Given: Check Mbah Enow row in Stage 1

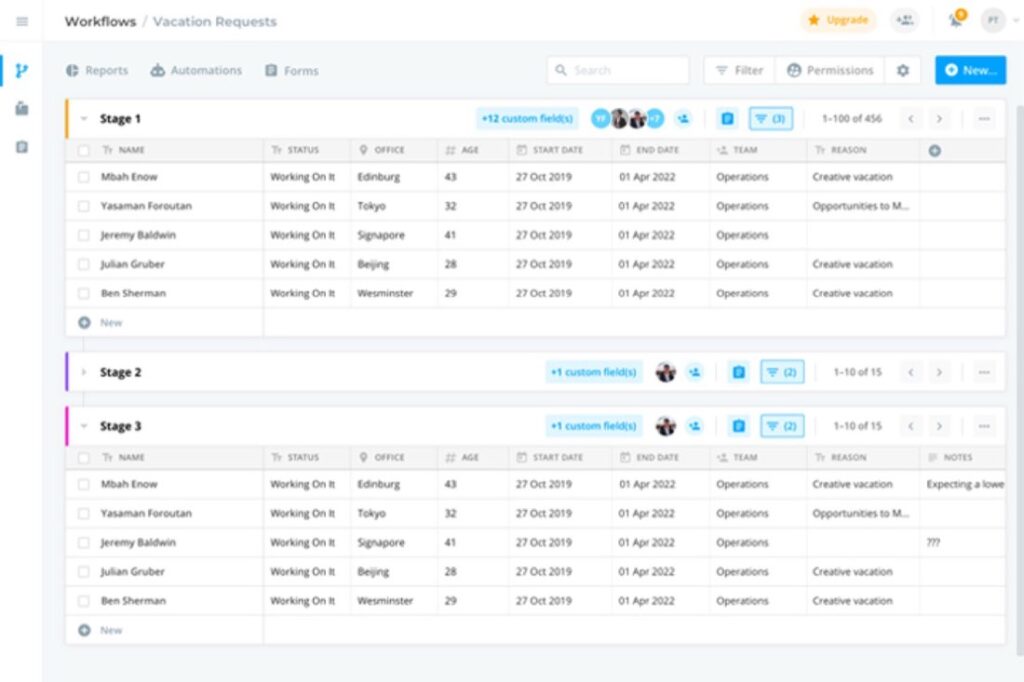Looking at the screenshot, I should pyautogui.click(x=84, y=177).
